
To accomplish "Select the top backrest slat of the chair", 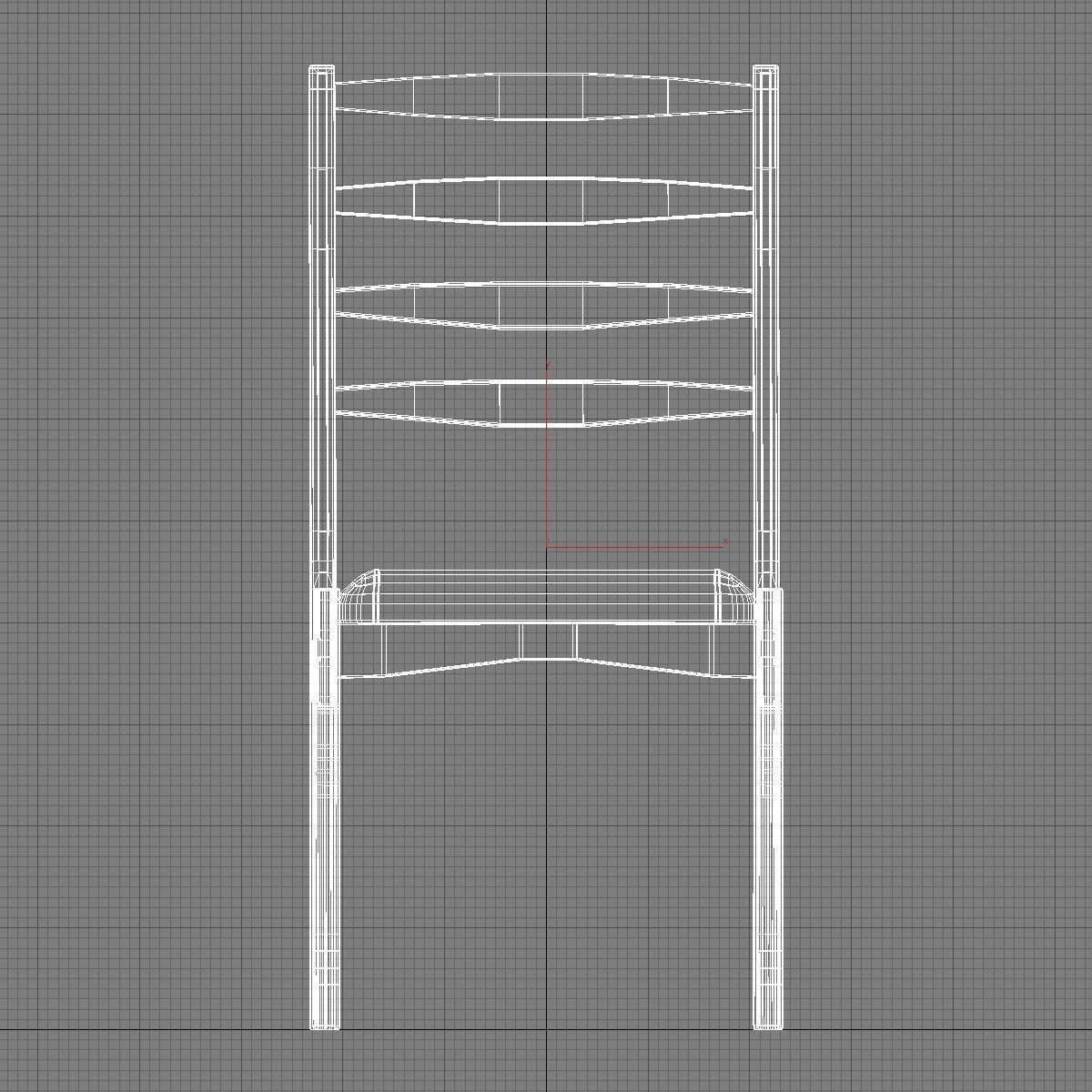I will tap(545, 96).
